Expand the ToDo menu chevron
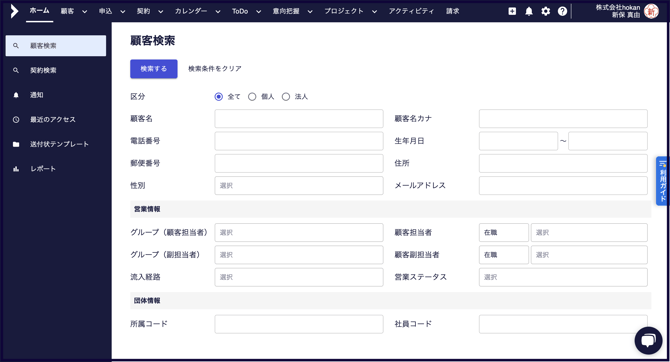This screenshot has width=670, height=362. click(x=259, y=12)
